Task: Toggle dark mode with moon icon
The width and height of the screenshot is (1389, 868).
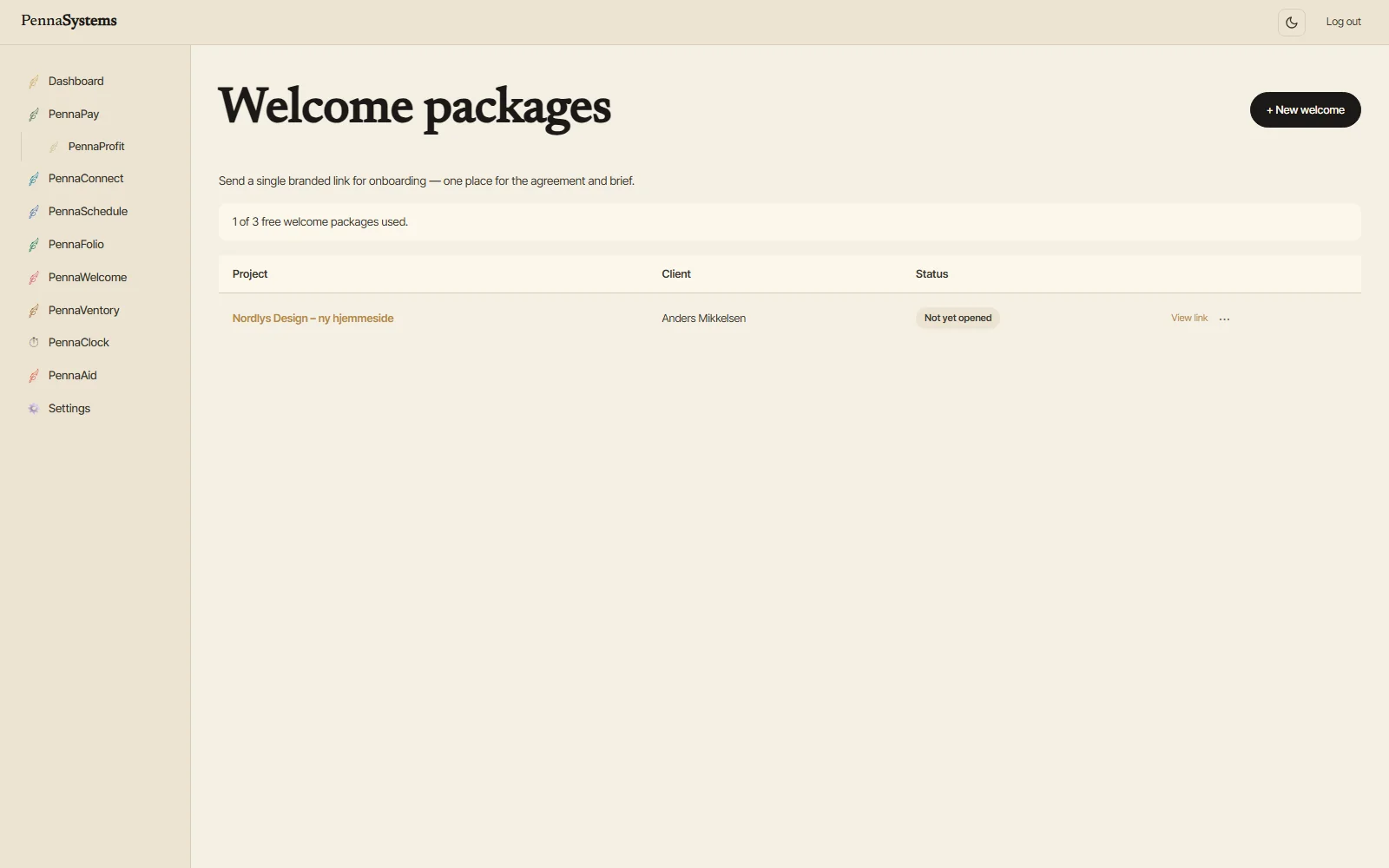Action: coord(1292,23)
